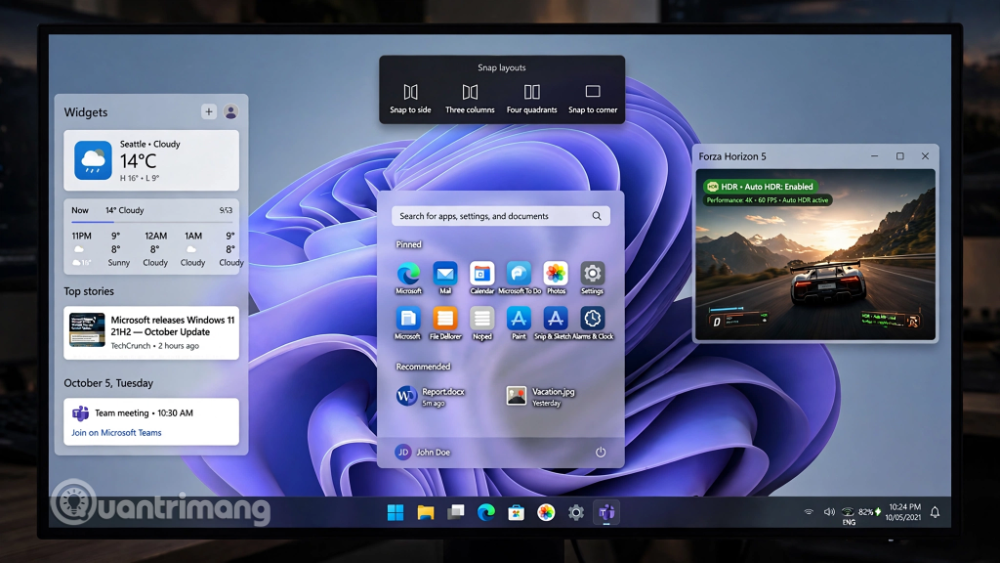The width and height of the screenshot is (1000, 563).
Task: Select the Snap to corner layout
Action: 593,99
